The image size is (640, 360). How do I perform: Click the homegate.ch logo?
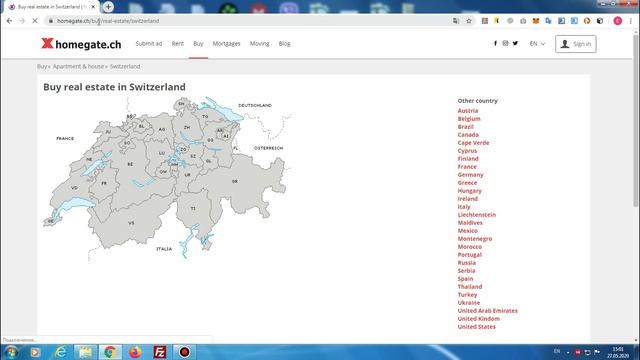(x=81, y=44)
